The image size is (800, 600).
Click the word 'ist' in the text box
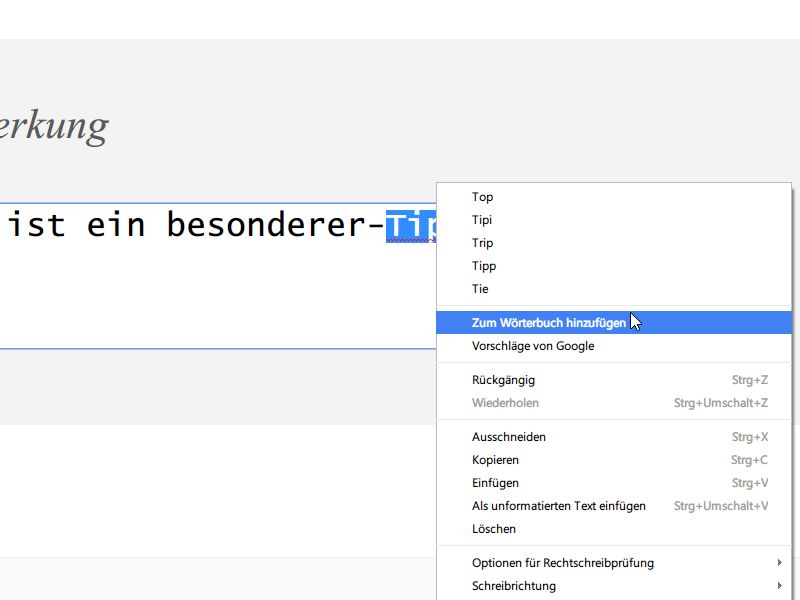coord(37,225)
